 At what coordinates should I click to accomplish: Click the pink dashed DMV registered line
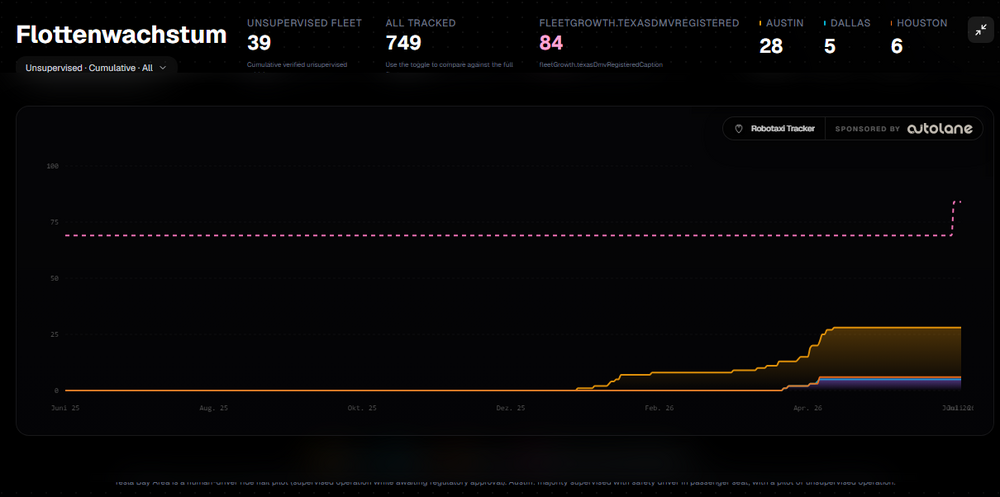coord(508,235)
